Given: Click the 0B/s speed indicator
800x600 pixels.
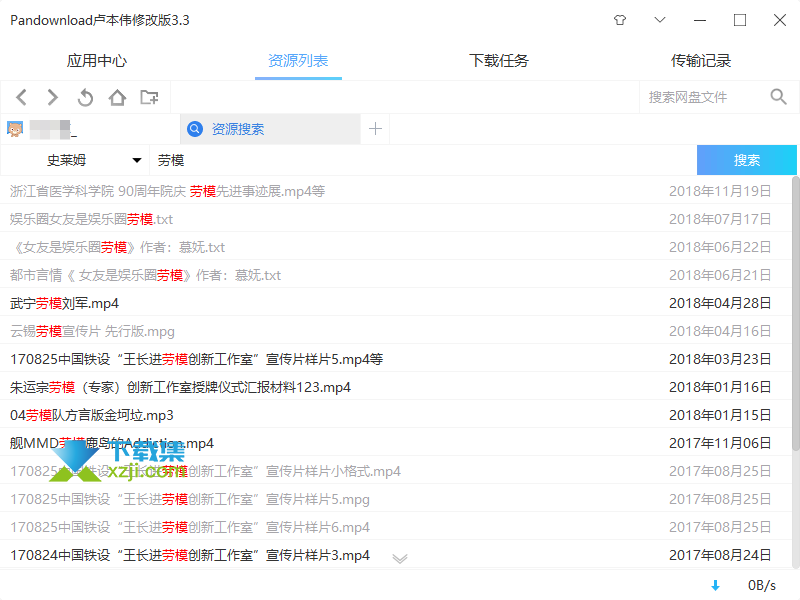Looking at the screenshot, I should pos(762,585).
